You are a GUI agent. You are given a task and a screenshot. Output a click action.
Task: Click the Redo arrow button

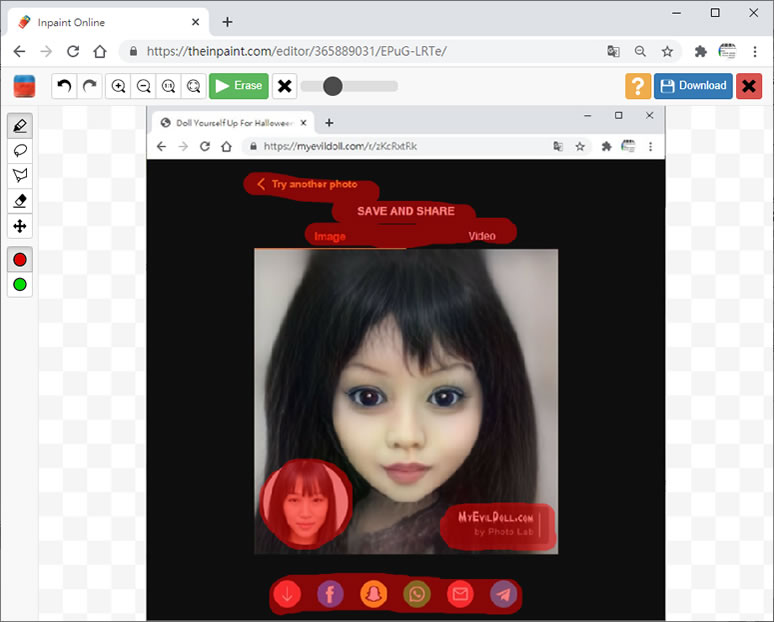(x=90, y=86)
